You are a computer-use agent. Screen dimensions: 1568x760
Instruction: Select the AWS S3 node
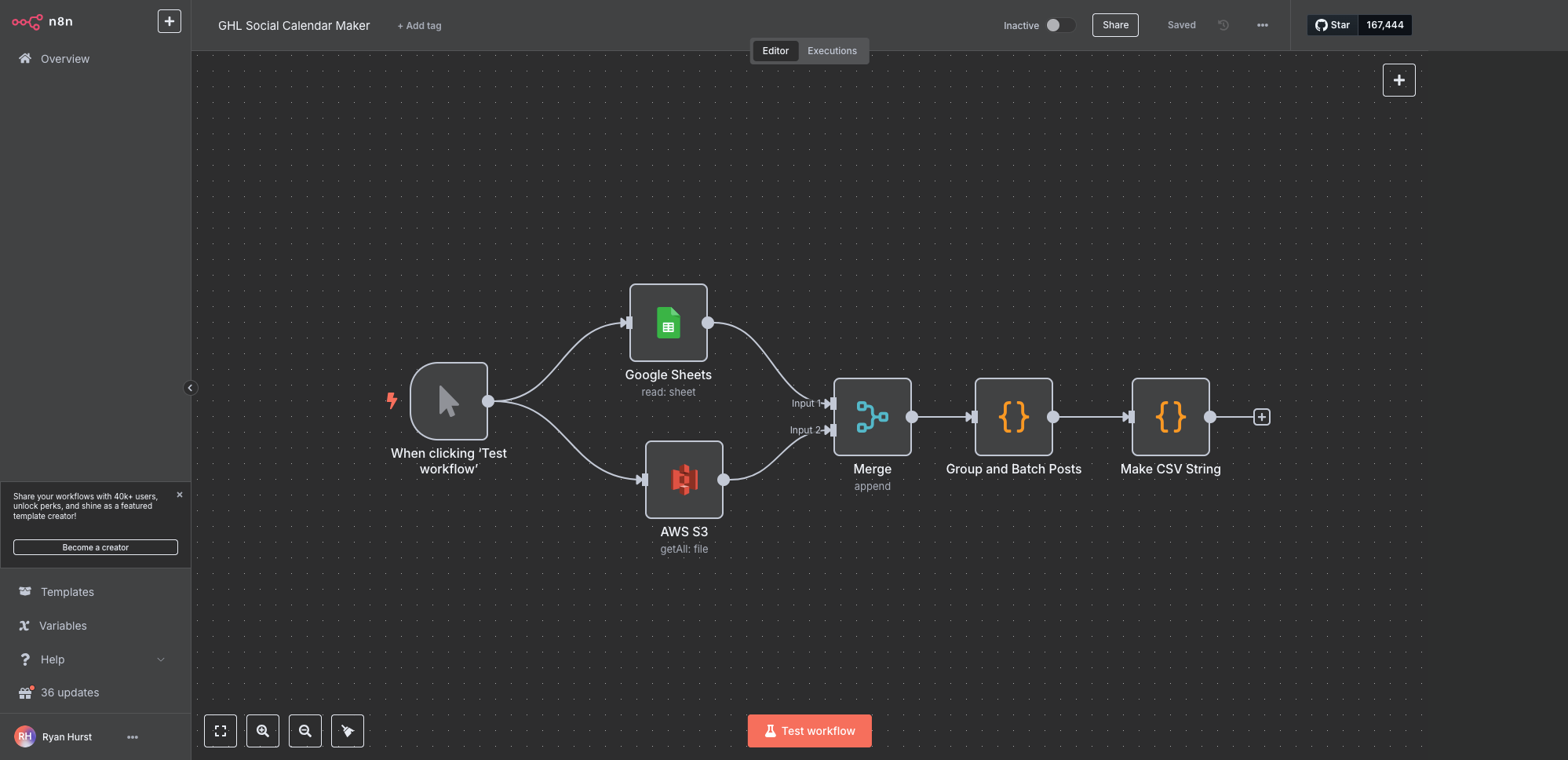684,480
